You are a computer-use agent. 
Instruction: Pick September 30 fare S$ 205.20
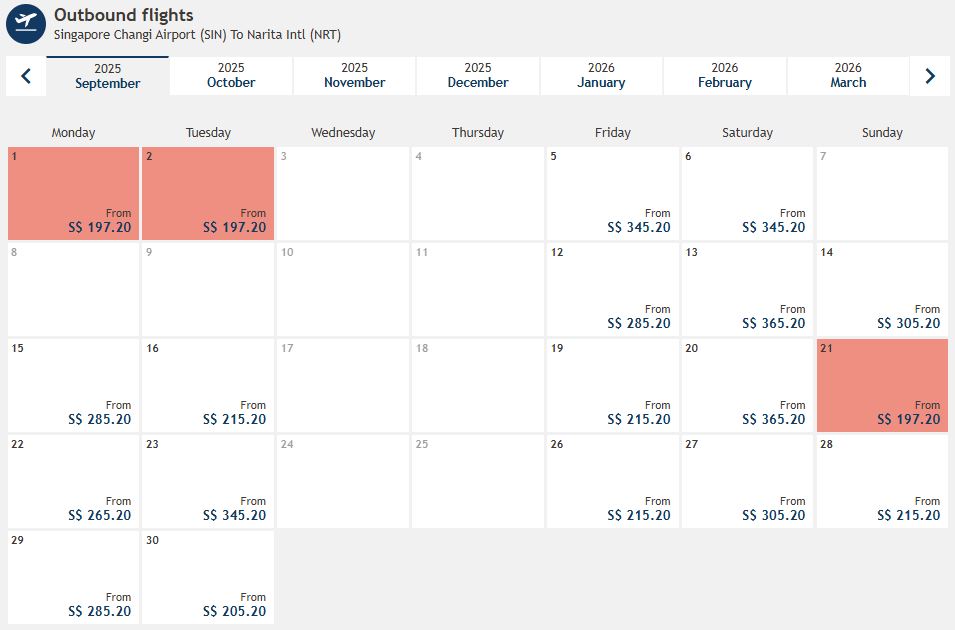point(208,578)
